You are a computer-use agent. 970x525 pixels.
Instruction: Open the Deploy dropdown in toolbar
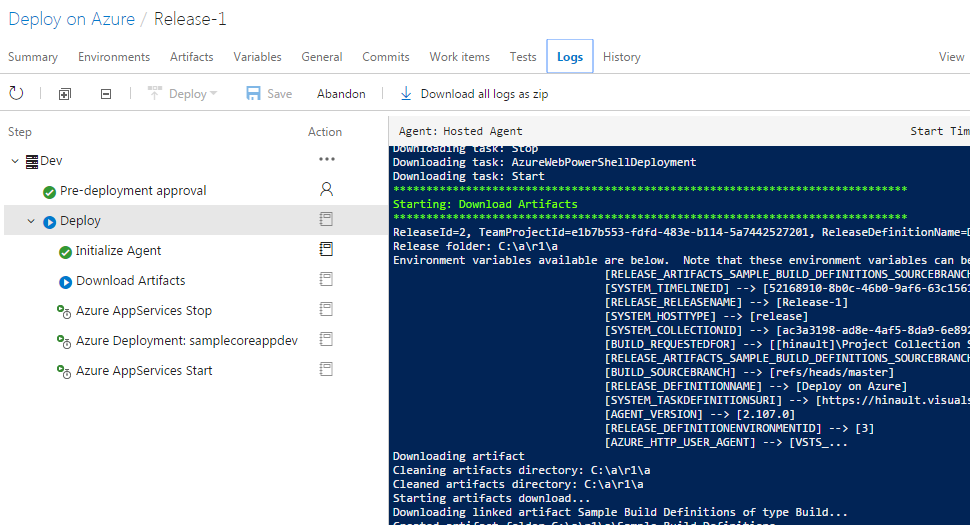click(x=183, y=94)
